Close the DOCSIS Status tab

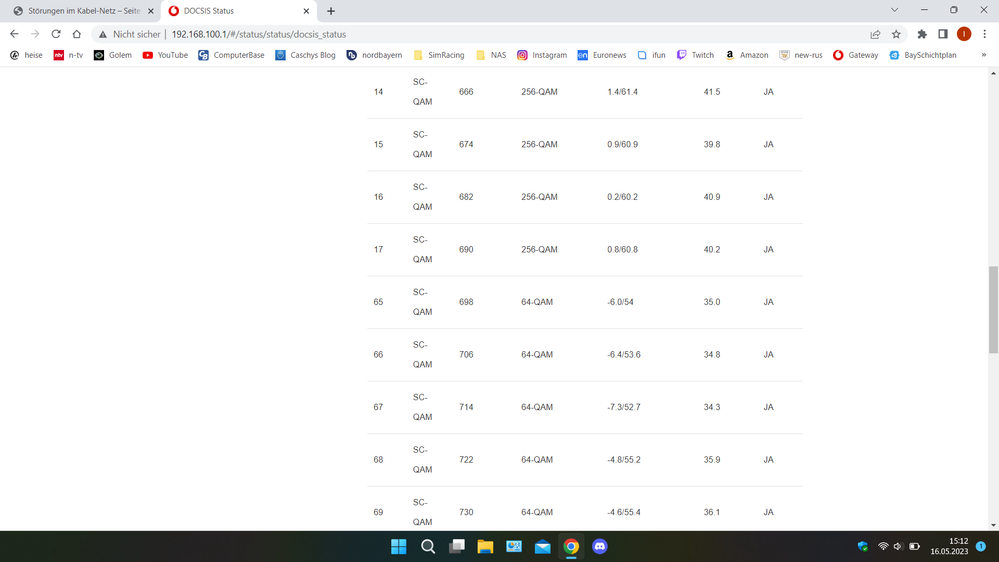(306, 11)
